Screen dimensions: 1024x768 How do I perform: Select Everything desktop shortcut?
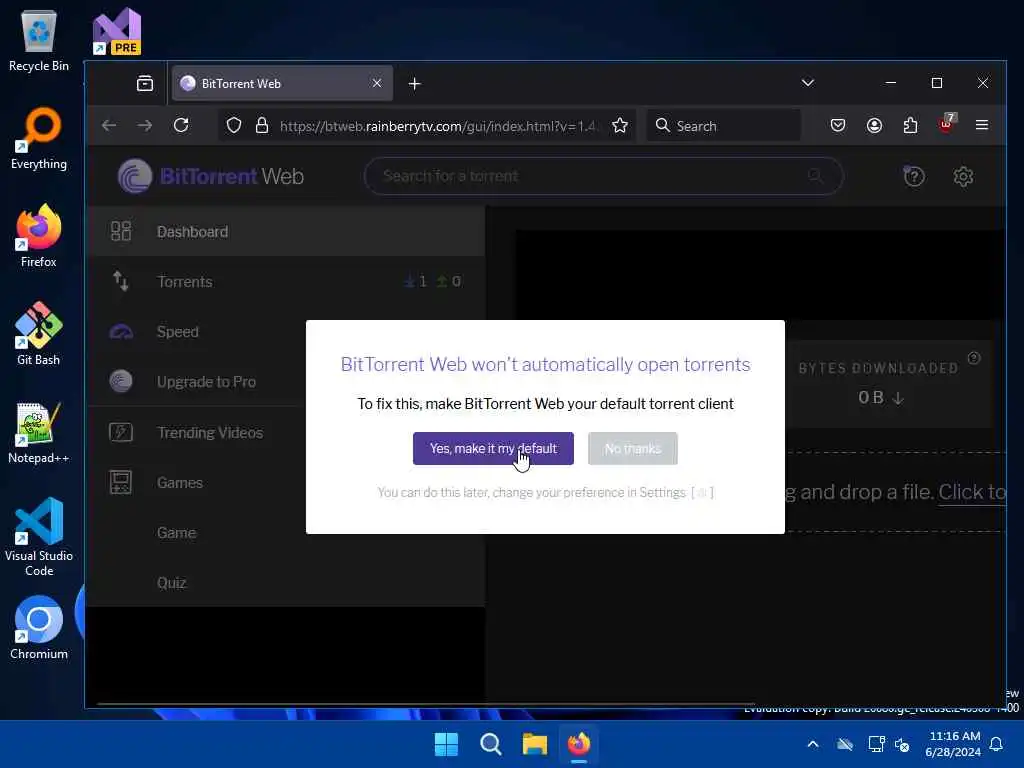[x=39, y=138]
